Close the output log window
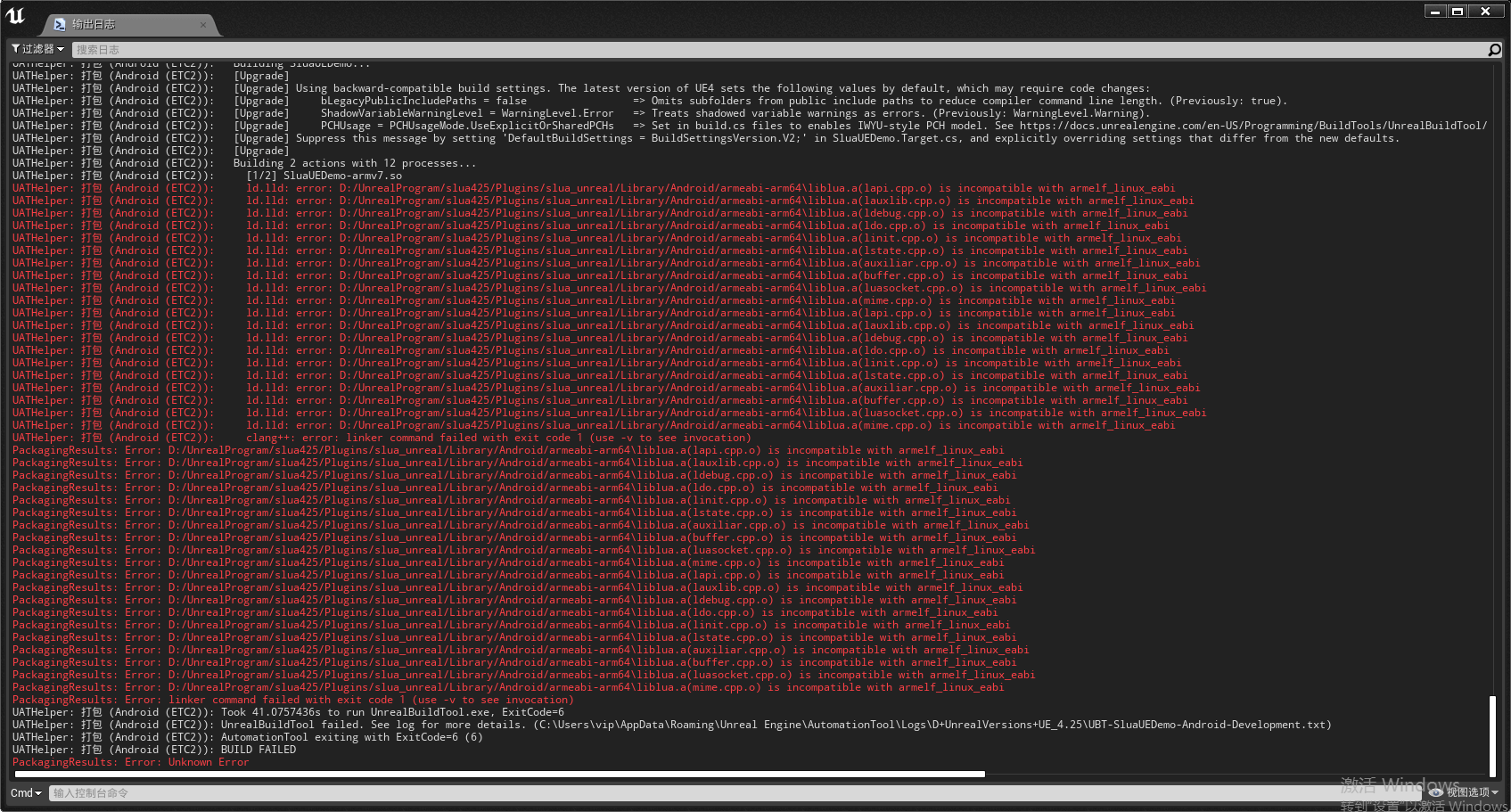Image resolution: width=1511 pixels, height=812 pixels. pos(1486,12)
